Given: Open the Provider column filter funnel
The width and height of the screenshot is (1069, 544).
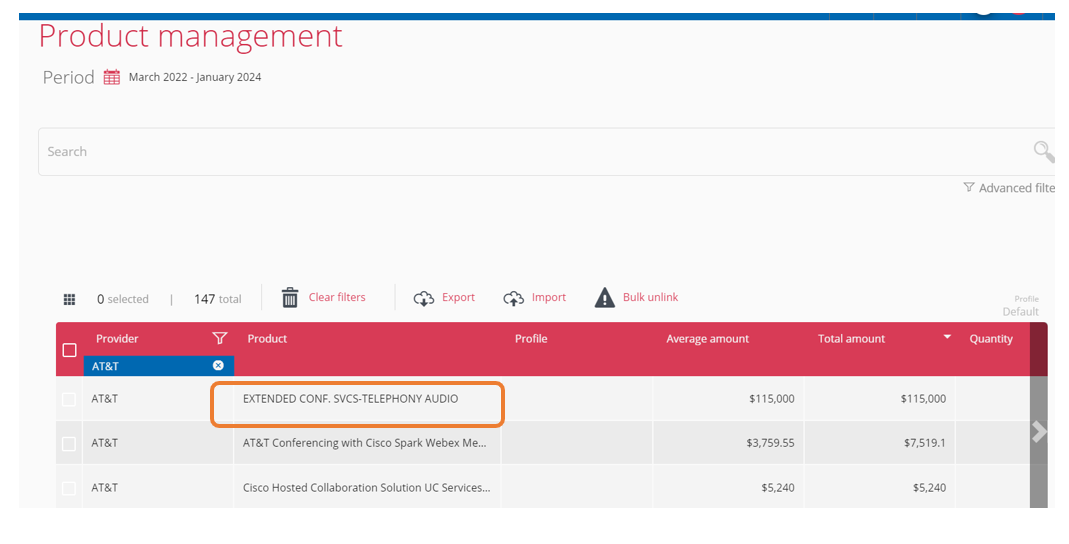Looking at the screenshot, I should tap(220, 338).
